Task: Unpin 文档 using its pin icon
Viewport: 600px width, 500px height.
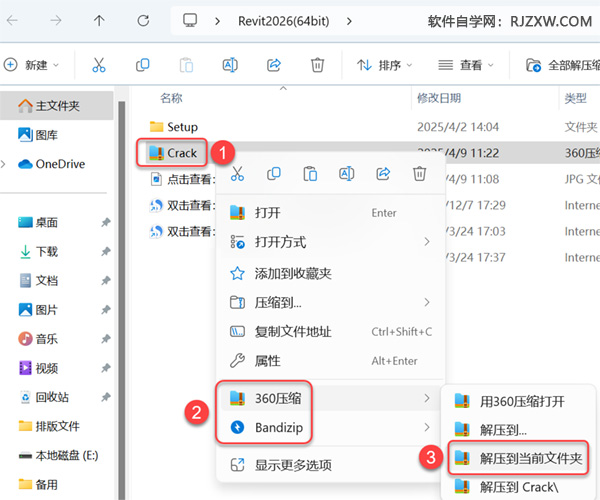Action: coord(106,280)
